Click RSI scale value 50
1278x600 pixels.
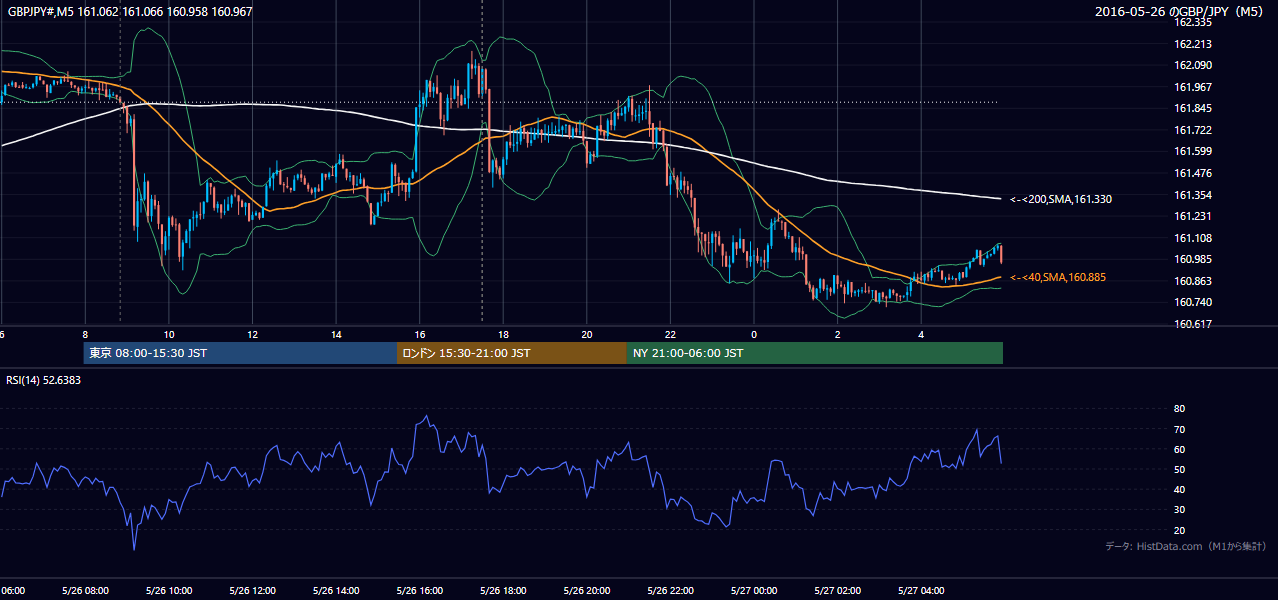click(x=1179, y=469)
